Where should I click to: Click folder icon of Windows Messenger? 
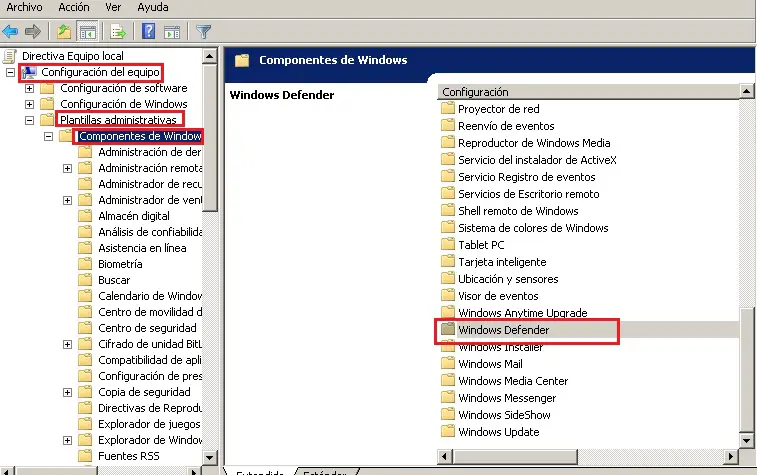click(448, 397)
